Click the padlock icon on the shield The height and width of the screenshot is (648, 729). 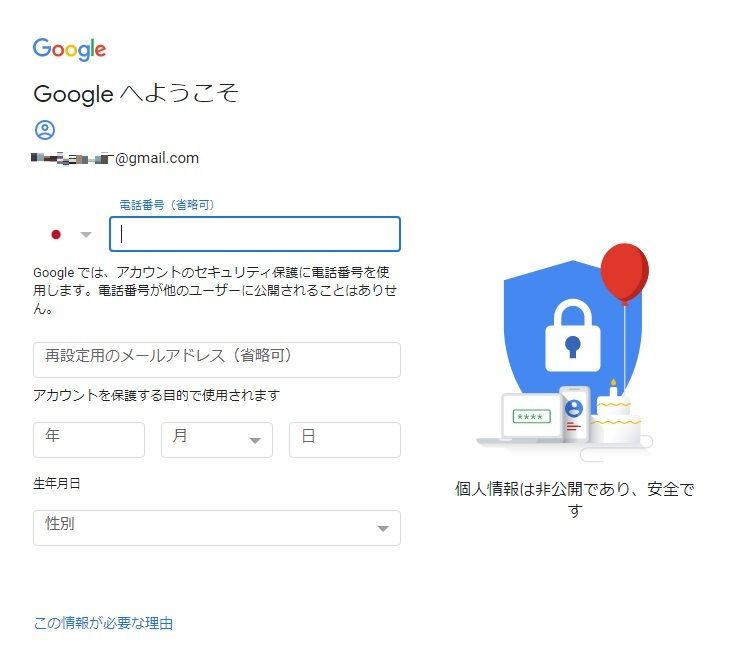(573, 336)
